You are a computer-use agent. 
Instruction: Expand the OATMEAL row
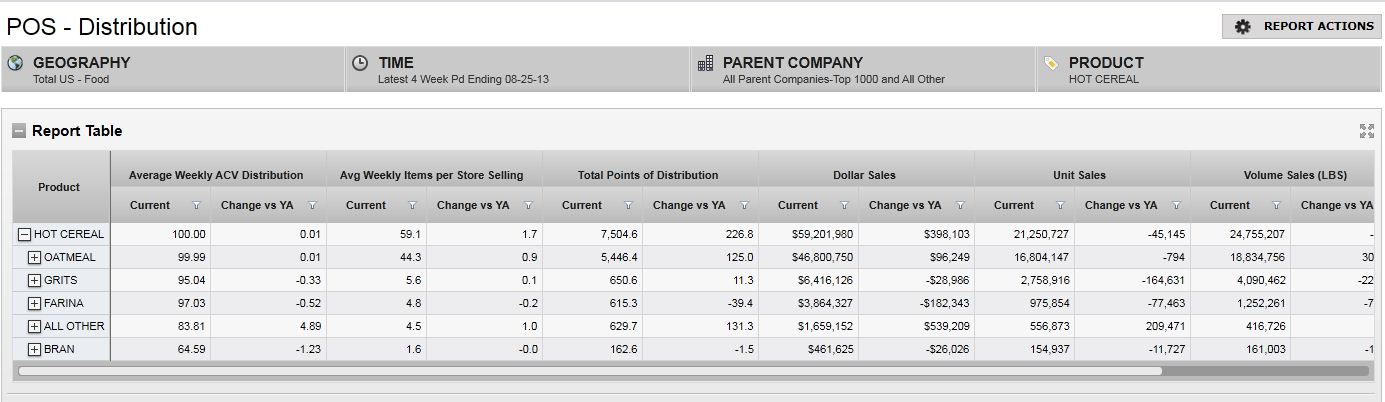(x=34, y=258)
